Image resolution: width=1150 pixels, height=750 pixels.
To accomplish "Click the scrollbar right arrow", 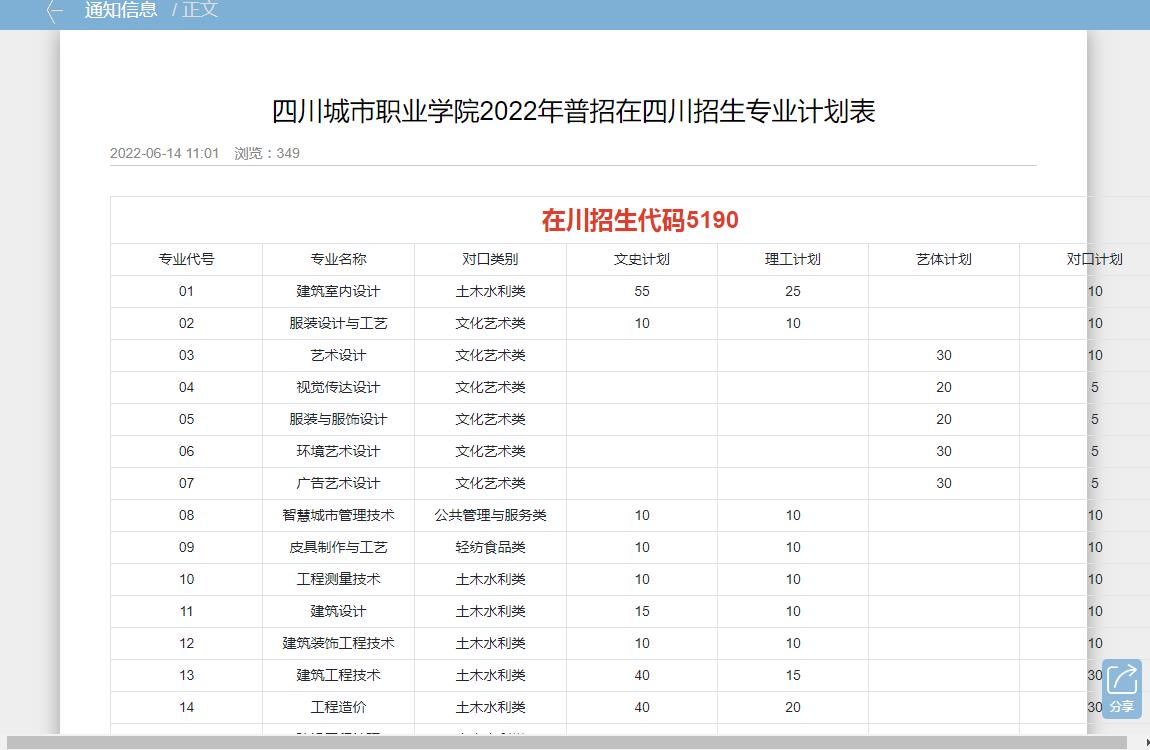I will coord(1146,743).
